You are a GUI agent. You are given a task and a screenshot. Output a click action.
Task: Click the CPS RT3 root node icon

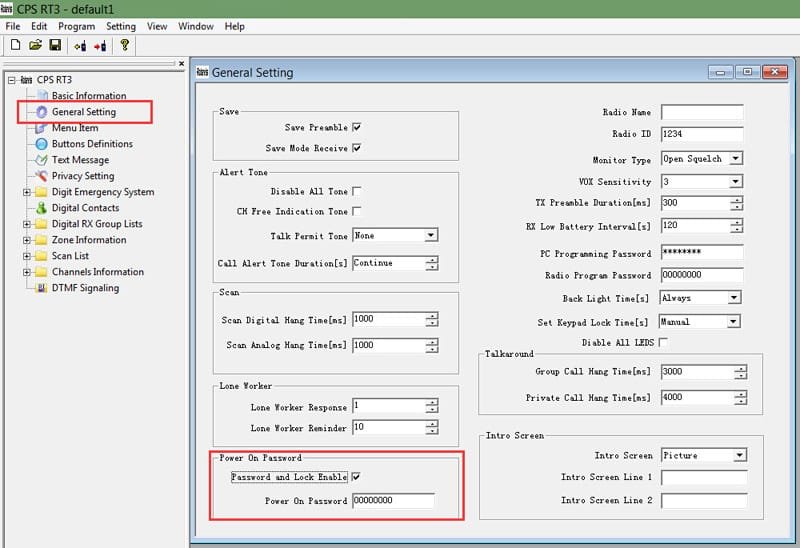26,80
